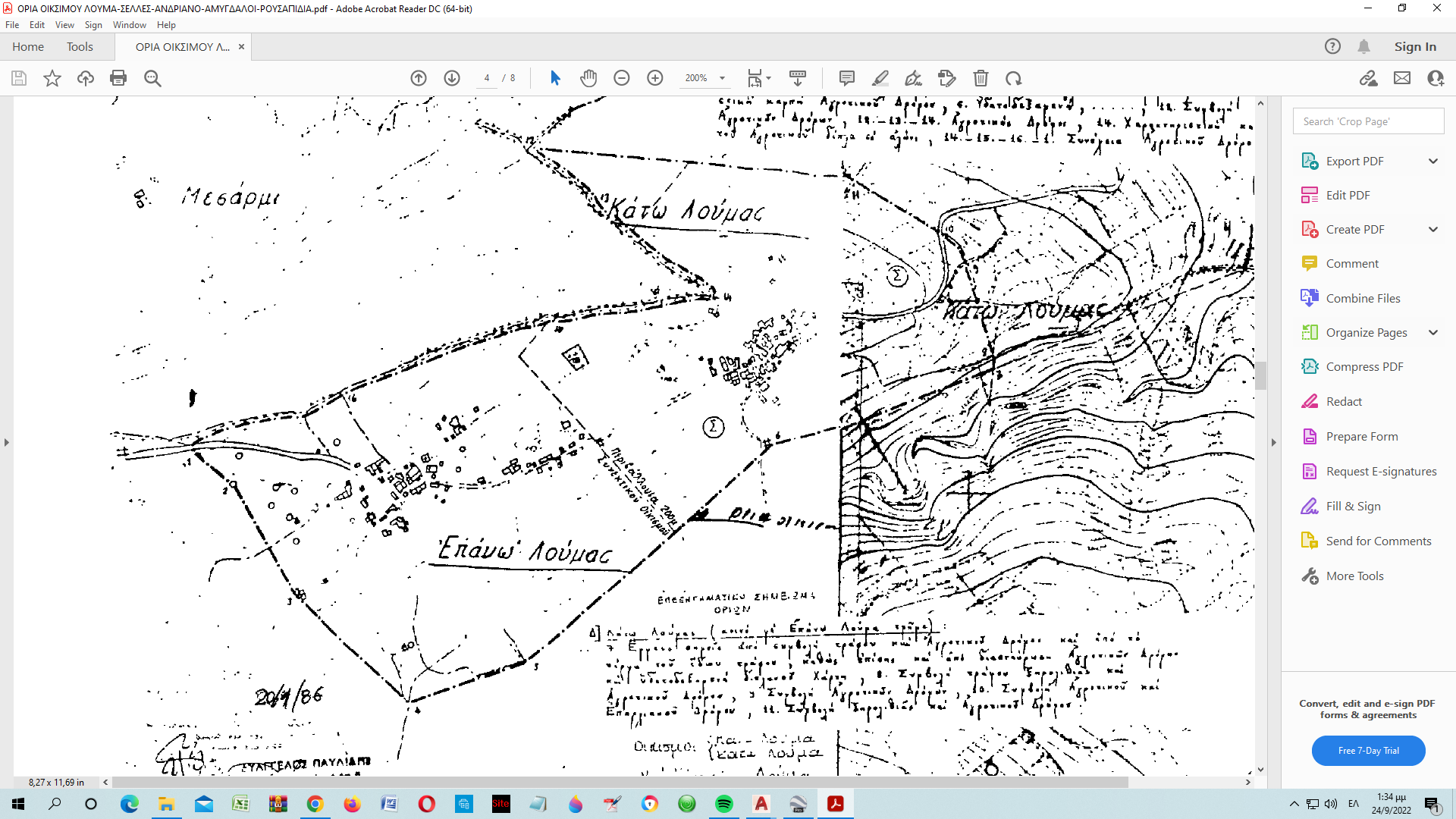Image resolution: width=1456 pixels, height=819 pixels.
Task: Click the Zoom out minus icon
Action: [622, 78]
